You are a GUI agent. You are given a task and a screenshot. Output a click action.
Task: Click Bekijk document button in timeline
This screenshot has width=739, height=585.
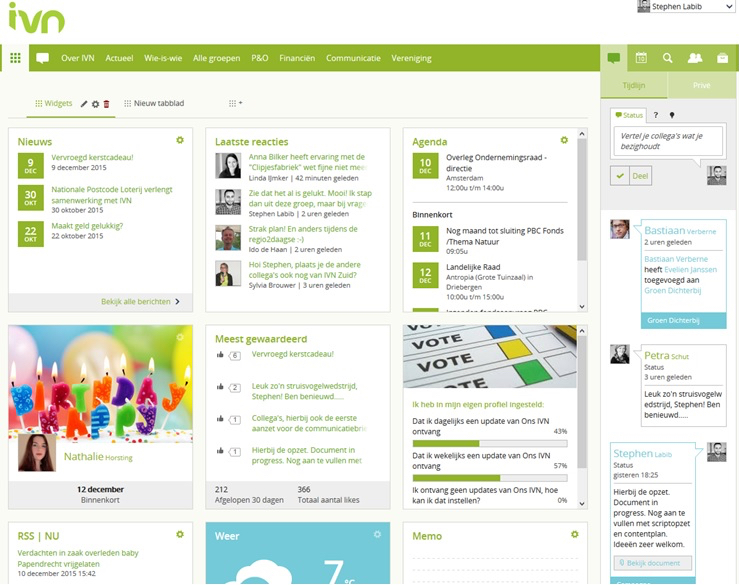point(653,563)
